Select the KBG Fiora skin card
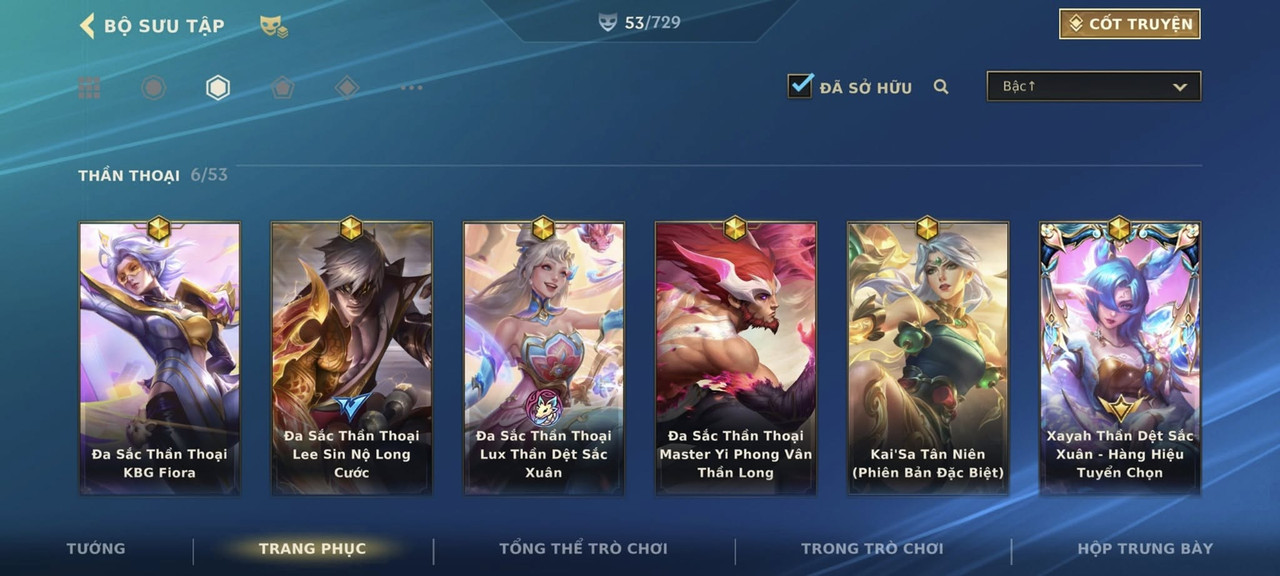The width and height of the screenshot is (1280, 576). click(x=160, y=358)
